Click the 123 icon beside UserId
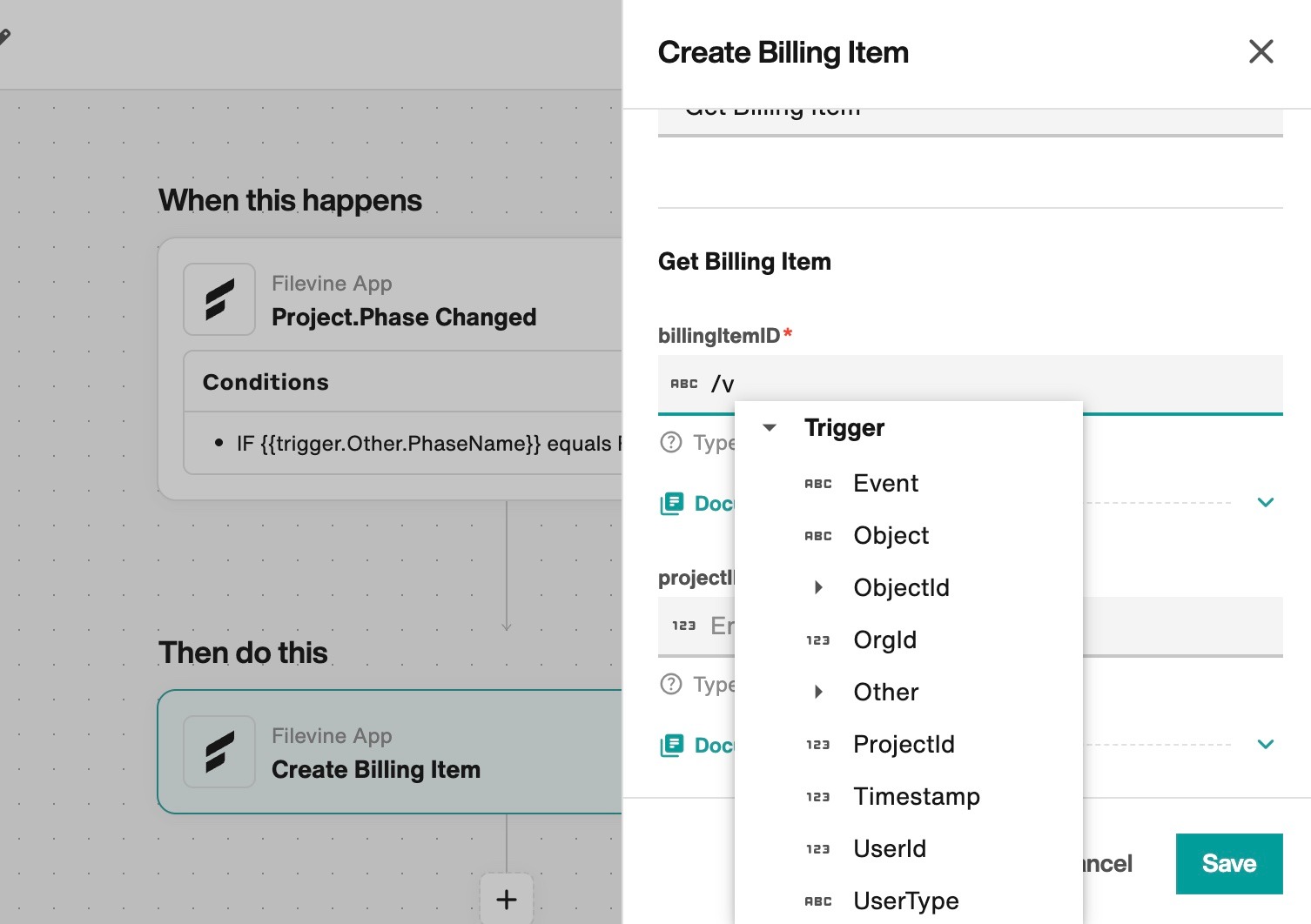 click(x=818, y=849)
